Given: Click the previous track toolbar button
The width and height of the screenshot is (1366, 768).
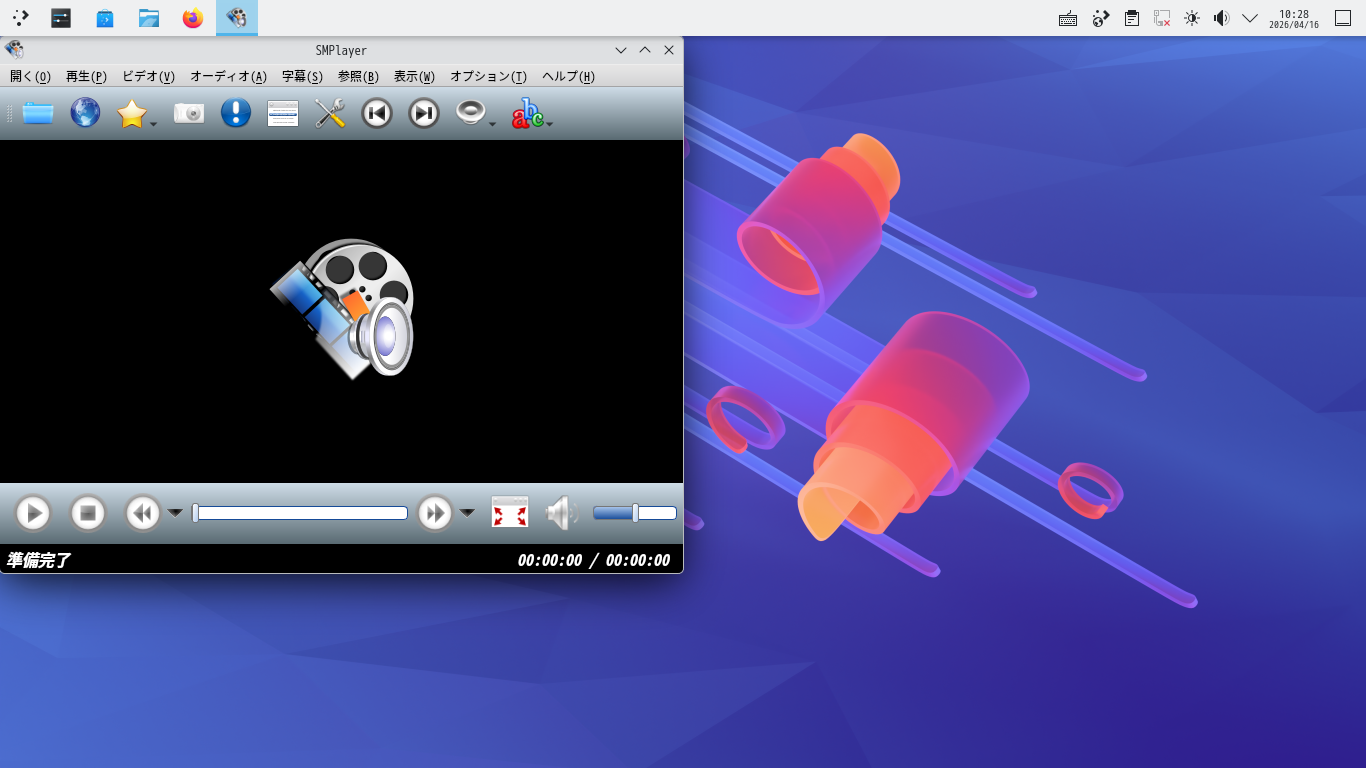Looking at the screenshot, I should [377, 113].
